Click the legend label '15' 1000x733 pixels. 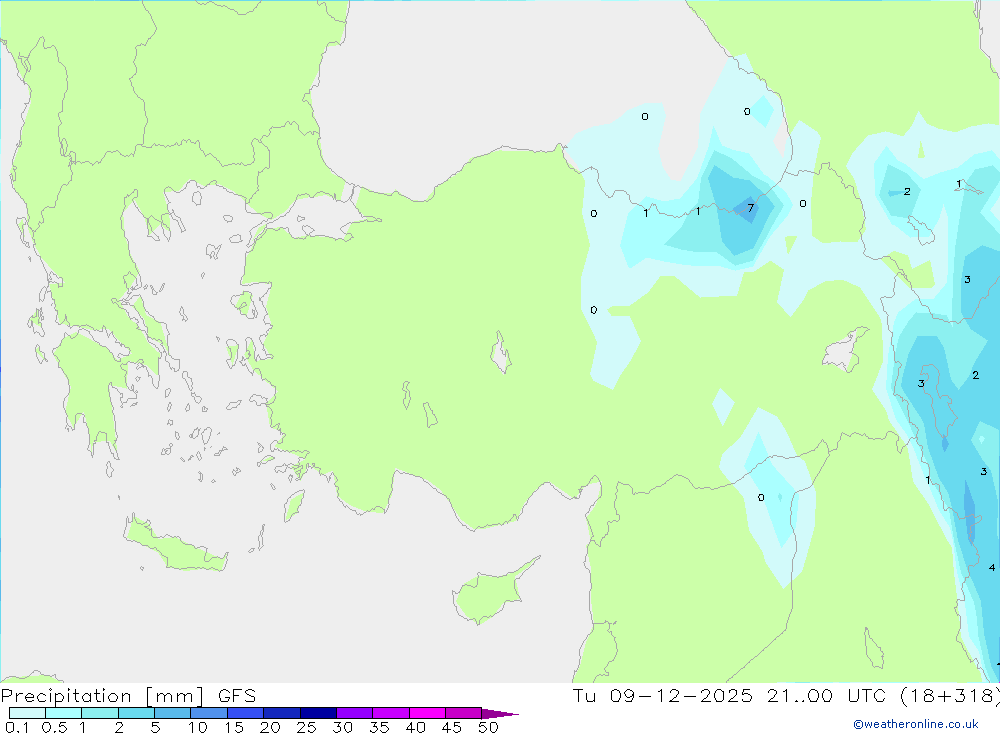234,727
